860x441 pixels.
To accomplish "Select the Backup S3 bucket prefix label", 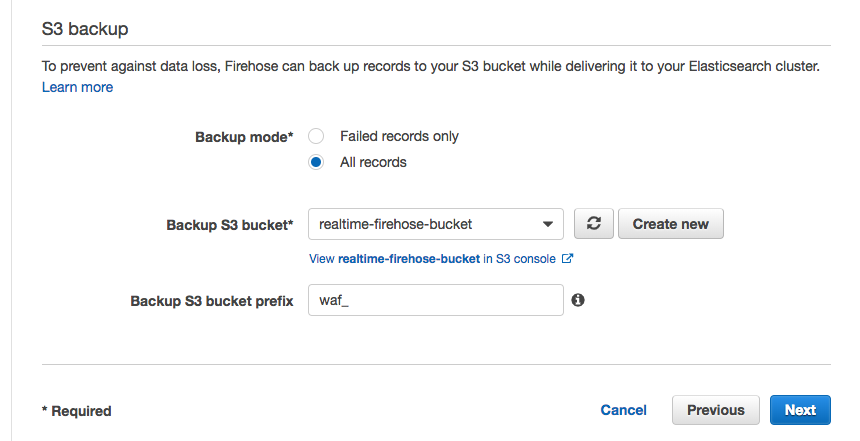I will [212, 301].
